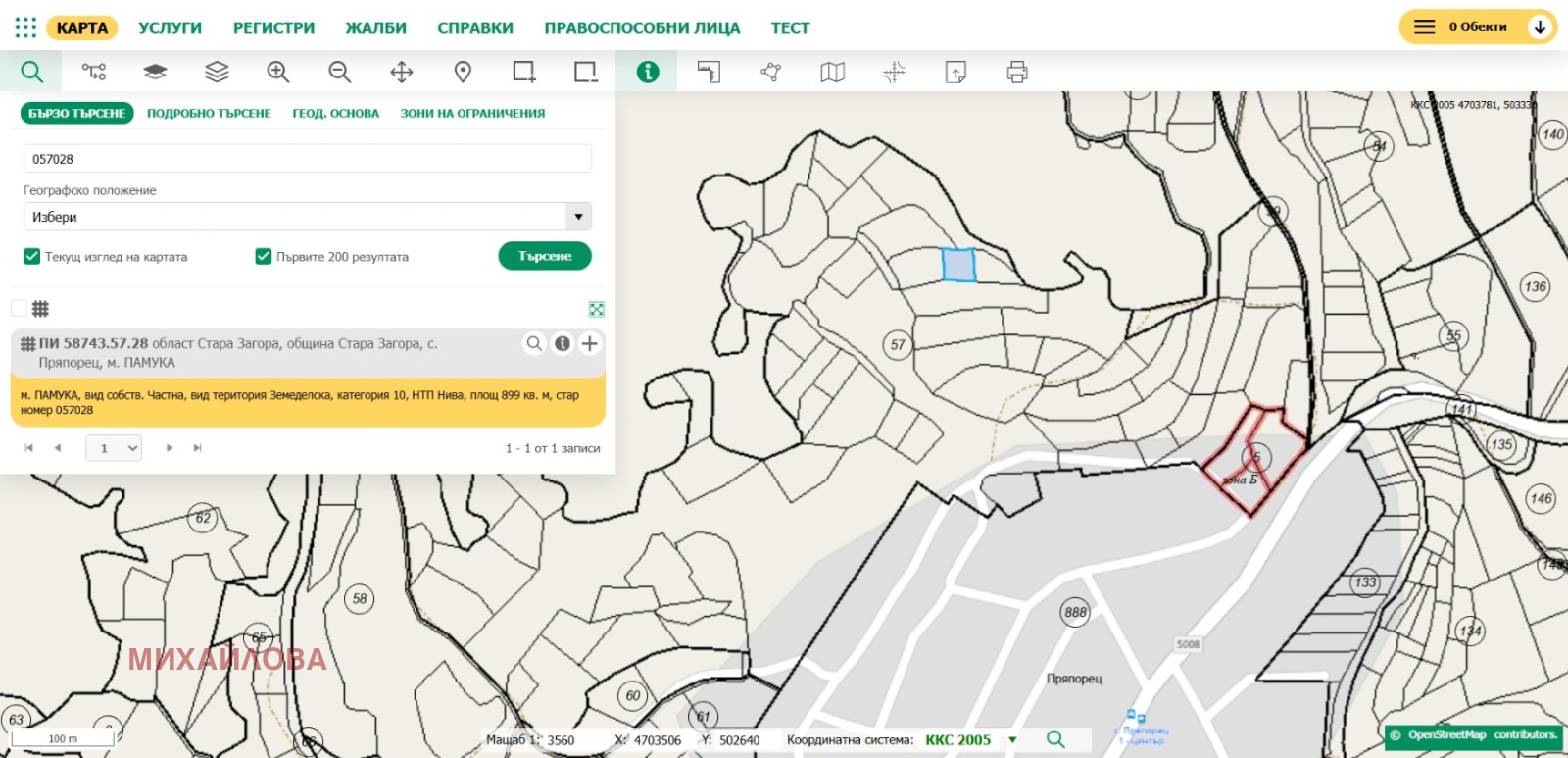This screenshot has width=1568, height=758.
Task: Click the print map icon
Action: (x=1017, y=72)
